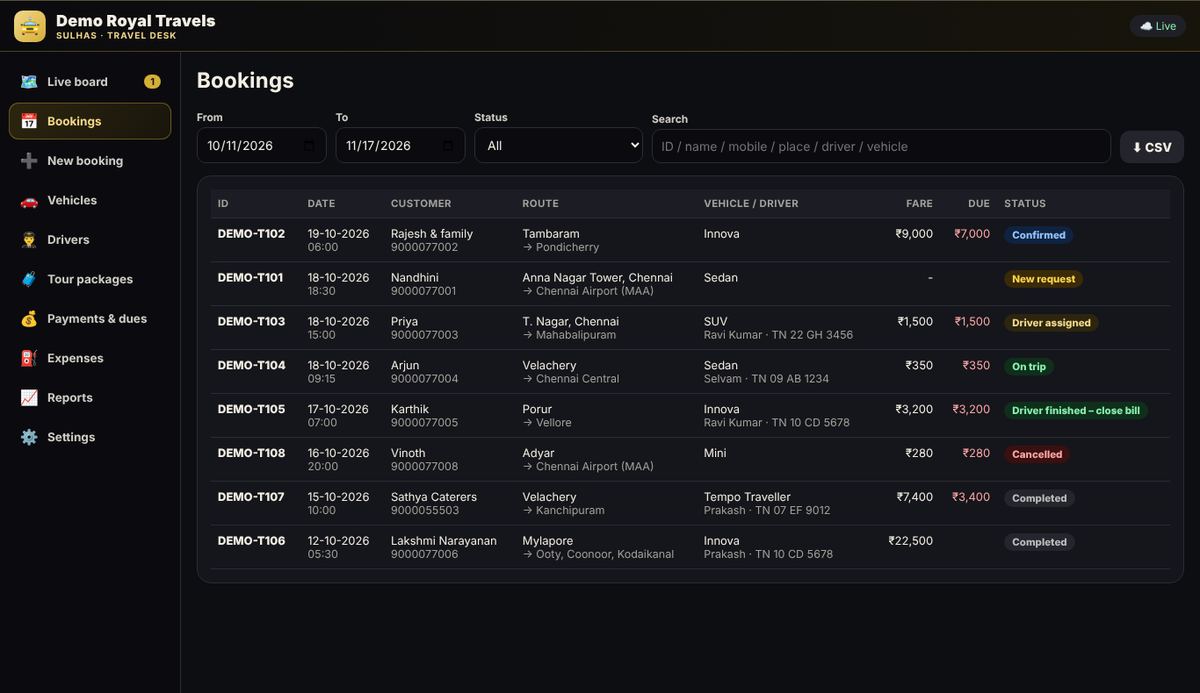Navigate to the Reports menu label
Viewport: 1200px width, 693px height.
click(70, 398)
